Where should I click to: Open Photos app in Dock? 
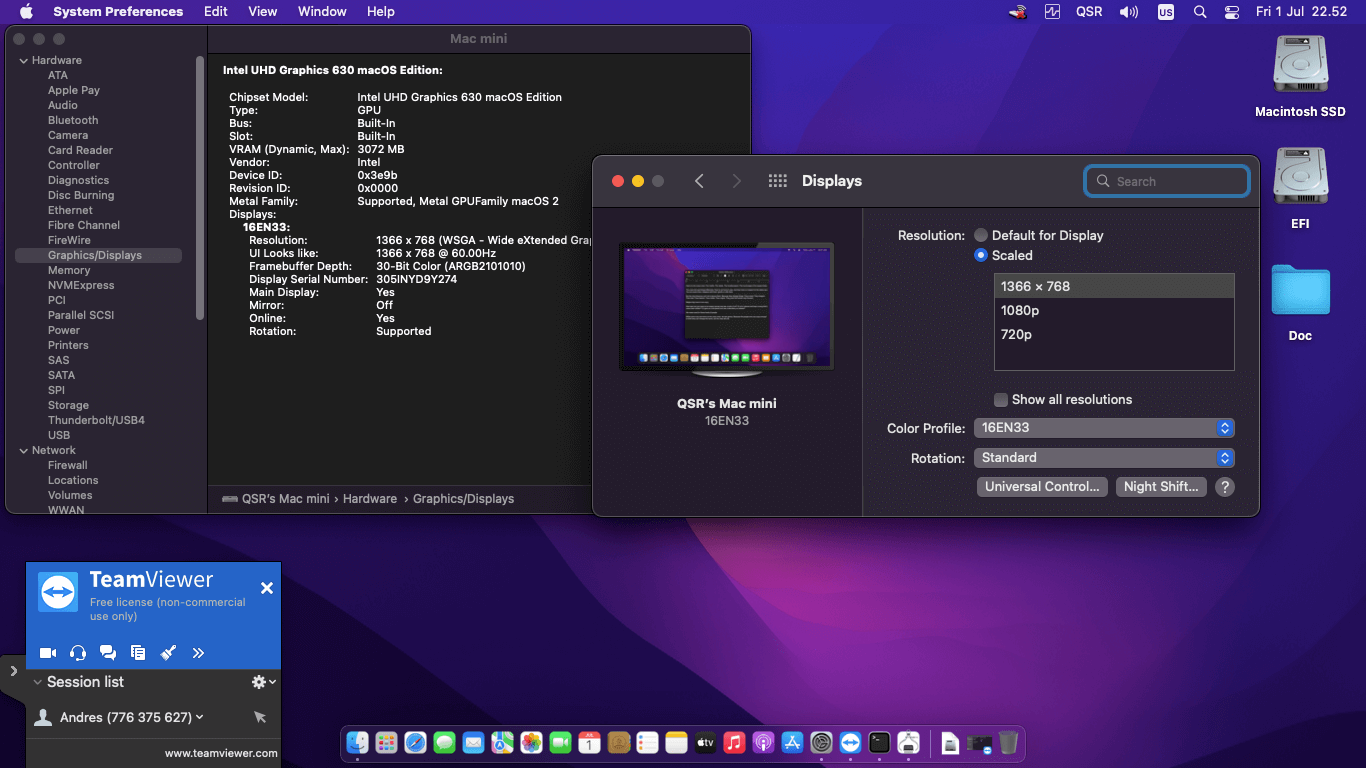[531, 743]
